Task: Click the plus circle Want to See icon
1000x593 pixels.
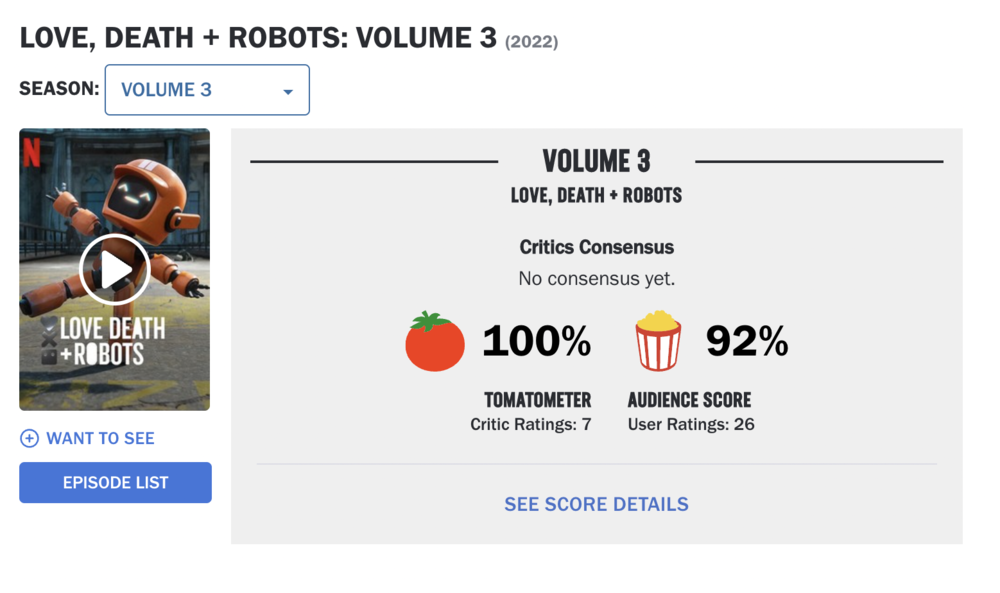Action: [29, 439]
